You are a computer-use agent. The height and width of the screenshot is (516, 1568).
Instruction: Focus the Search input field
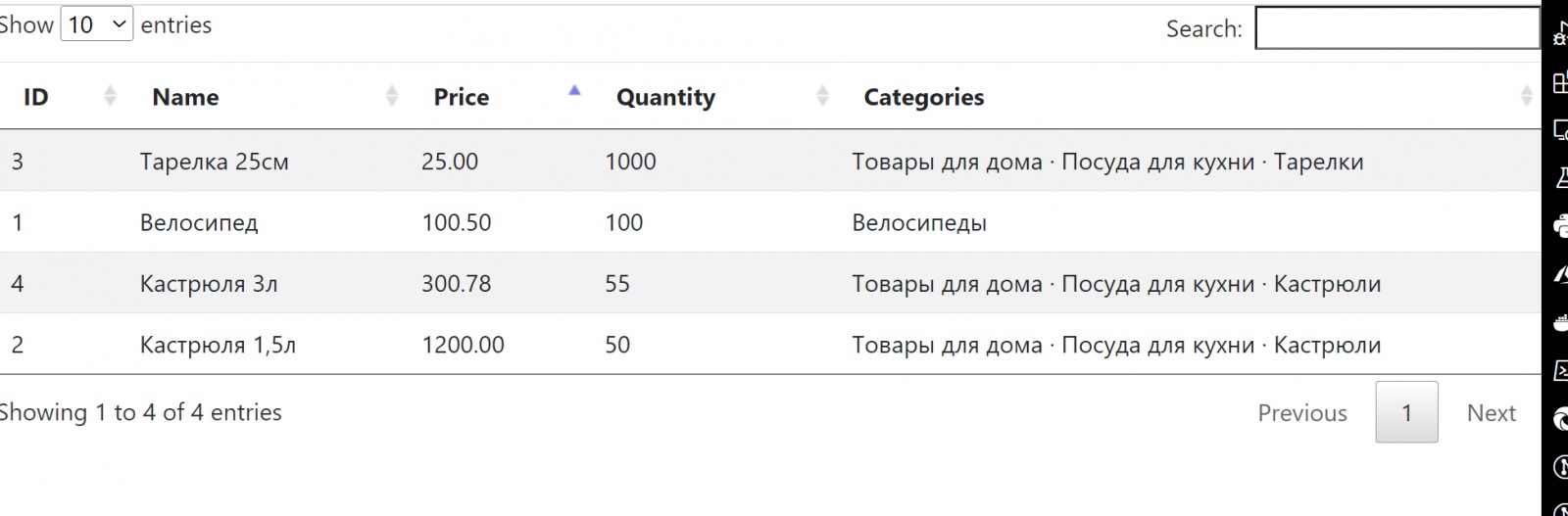1396,28
